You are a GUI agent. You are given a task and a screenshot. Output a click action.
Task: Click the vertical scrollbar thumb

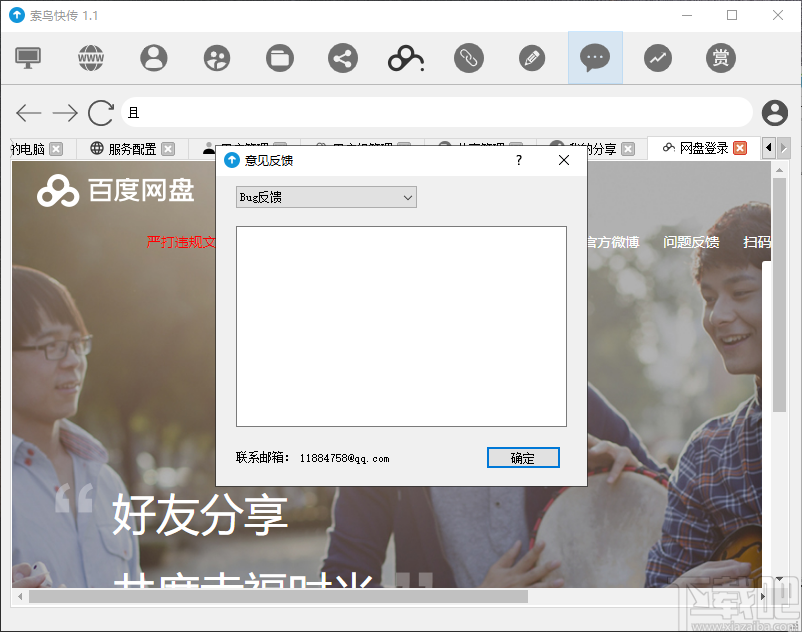[x=779, y=295]
